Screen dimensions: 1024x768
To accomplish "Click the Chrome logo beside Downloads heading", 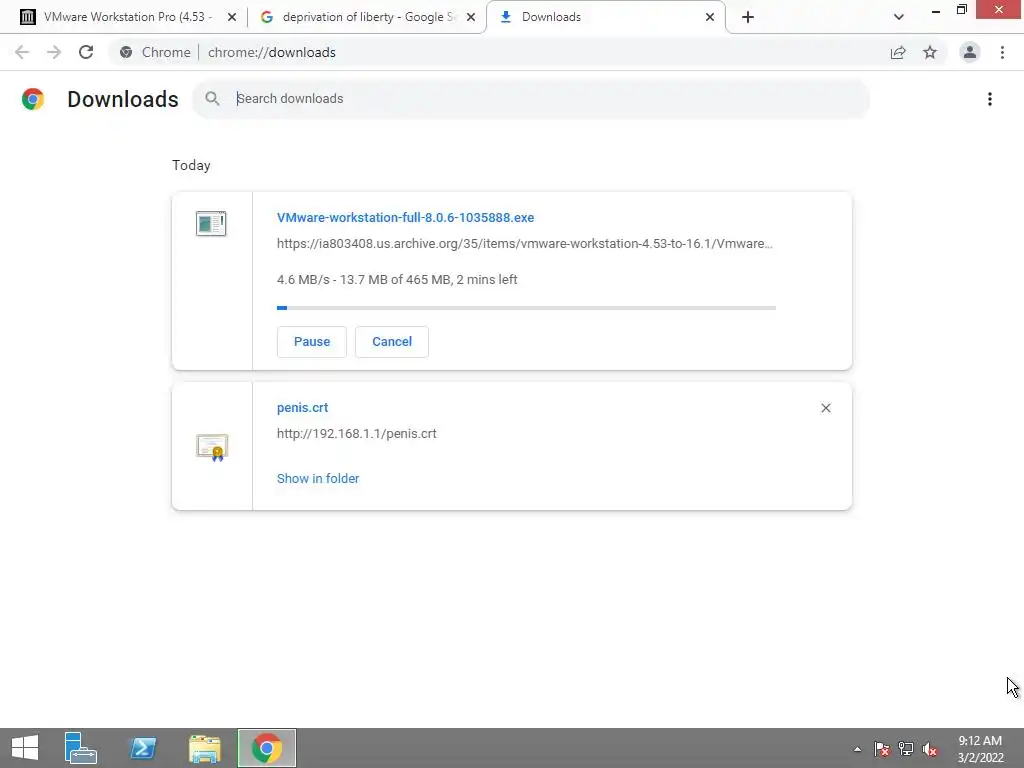I will click(33, 99).
